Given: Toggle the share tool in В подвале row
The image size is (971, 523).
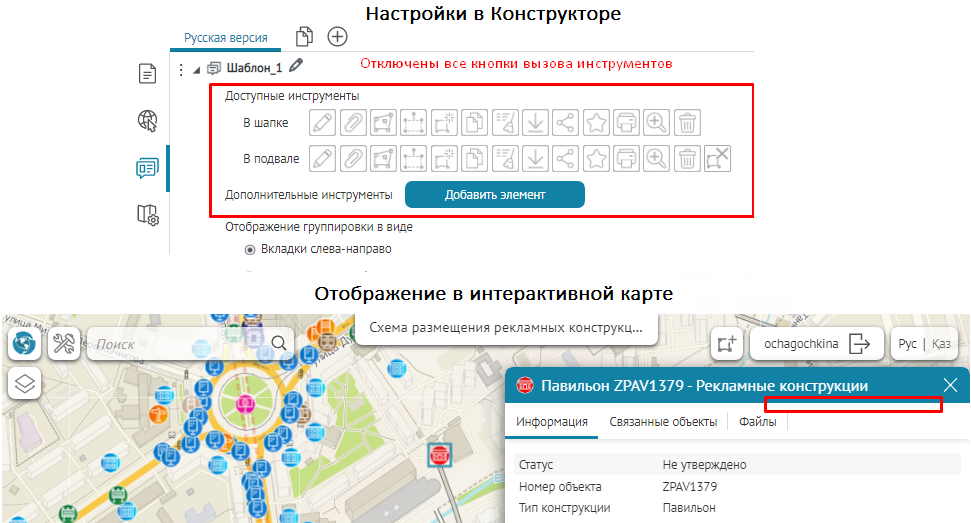Looking at the screenshot, I should (565, 158).
